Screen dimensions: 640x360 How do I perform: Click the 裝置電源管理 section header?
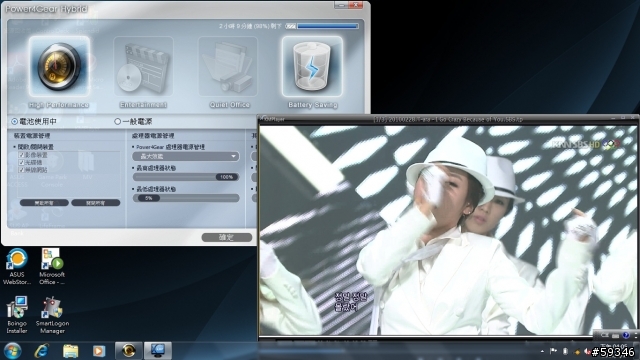pos(32,136)
